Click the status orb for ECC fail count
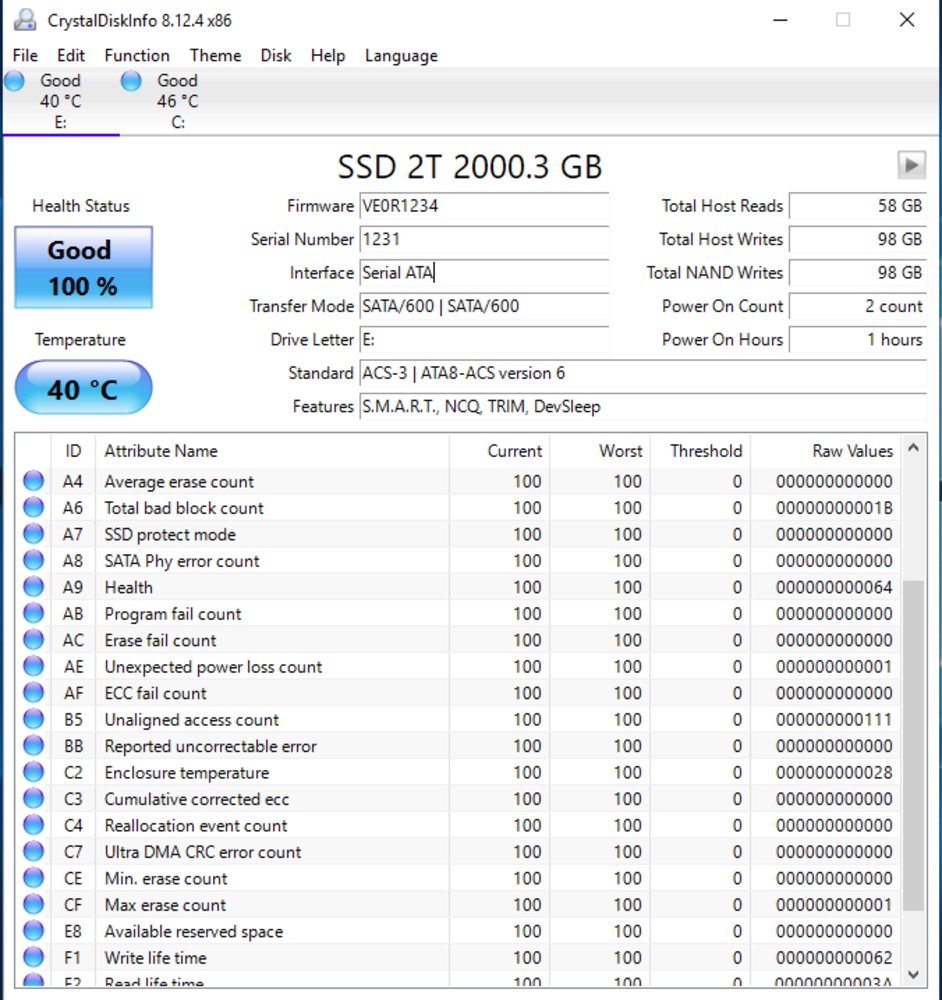Viewport: 942px width, 1000px height. click(33, 693)
